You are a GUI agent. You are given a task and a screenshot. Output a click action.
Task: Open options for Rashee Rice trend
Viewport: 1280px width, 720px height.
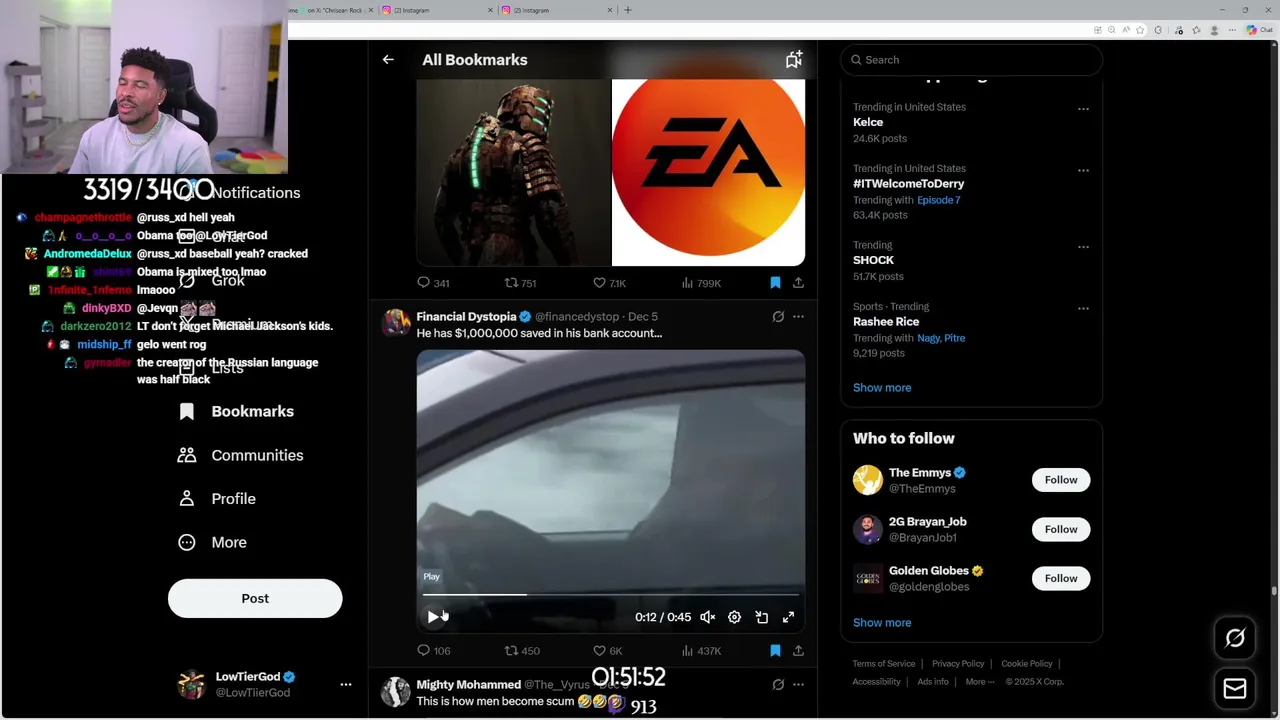(x=1083, y=309)
